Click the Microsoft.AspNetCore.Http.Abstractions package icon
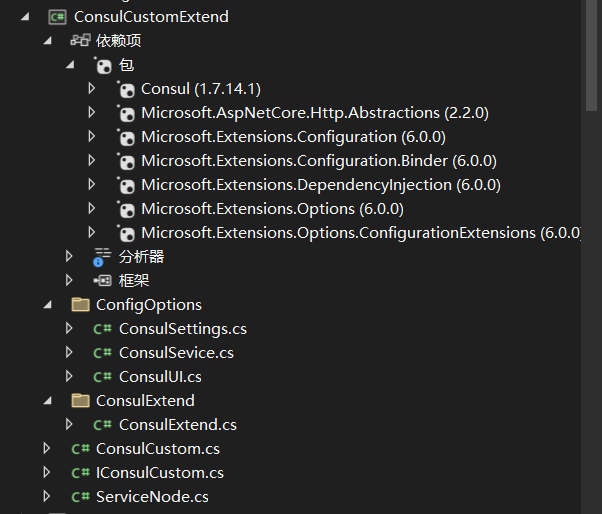 pyautogui.click(x=126, y=113)
